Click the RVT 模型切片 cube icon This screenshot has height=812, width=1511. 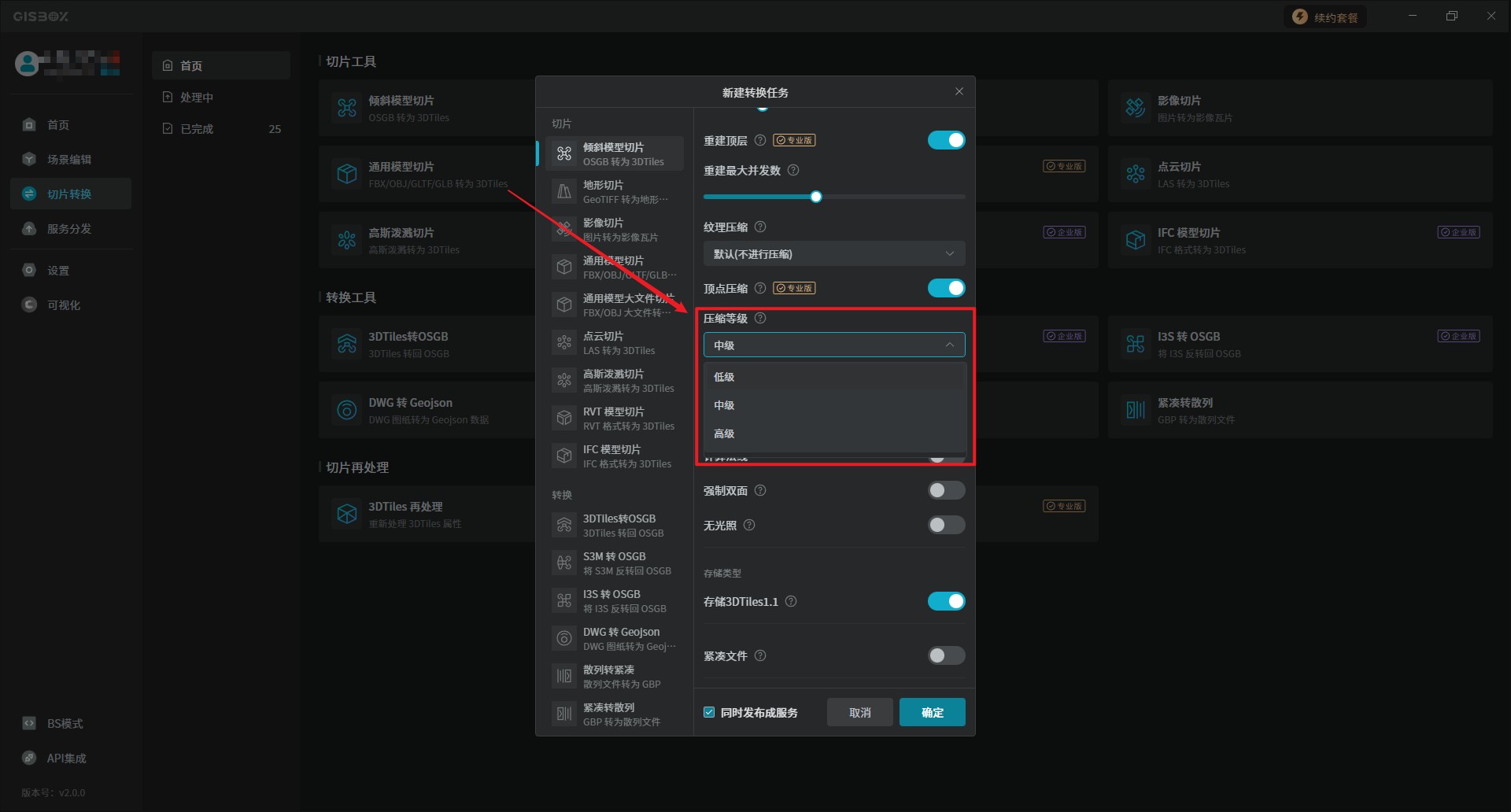(564, 418)
